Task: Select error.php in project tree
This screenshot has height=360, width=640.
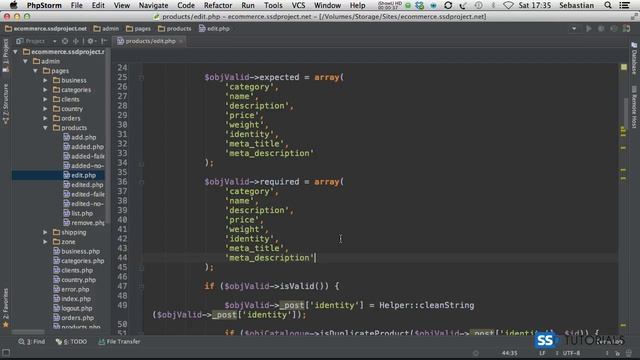Action: point(71,289)
